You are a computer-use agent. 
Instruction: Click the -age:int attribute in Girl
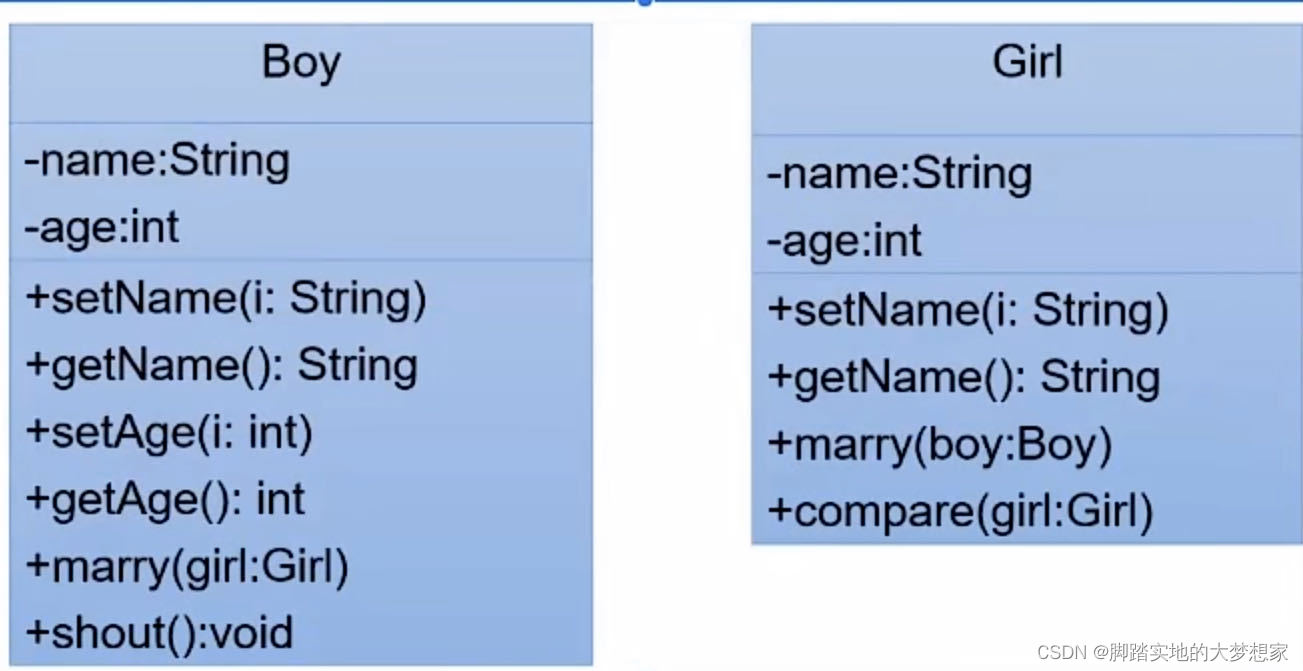844,241
